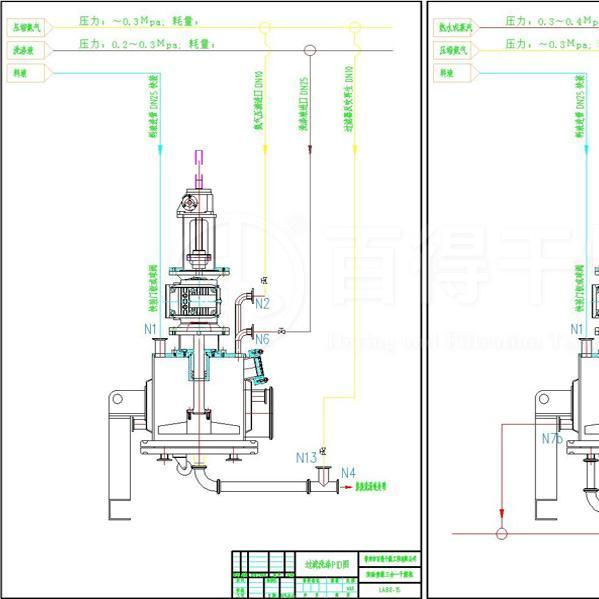Select the N2 nozzle label
Viewport: 599px width, 599px height.
pos(262,304)
